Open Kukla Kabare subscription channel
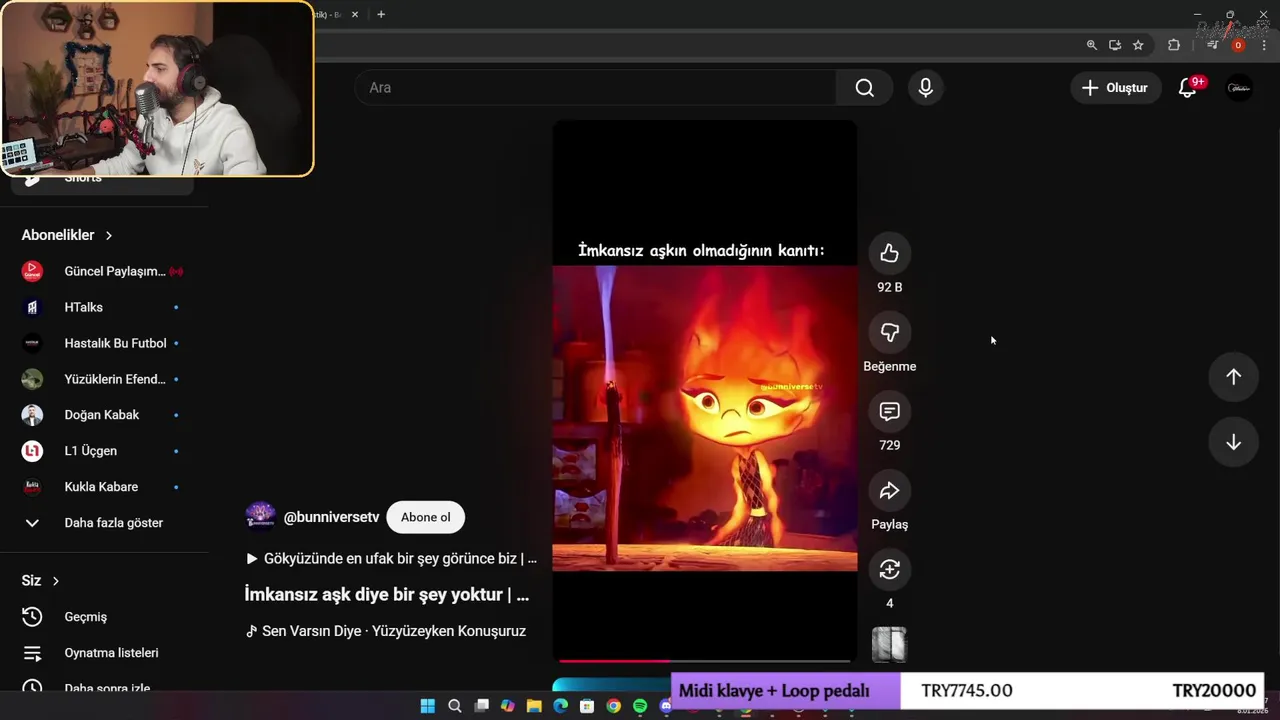The width and height of the screenshot is (1280, 720). tap(103, 487)
